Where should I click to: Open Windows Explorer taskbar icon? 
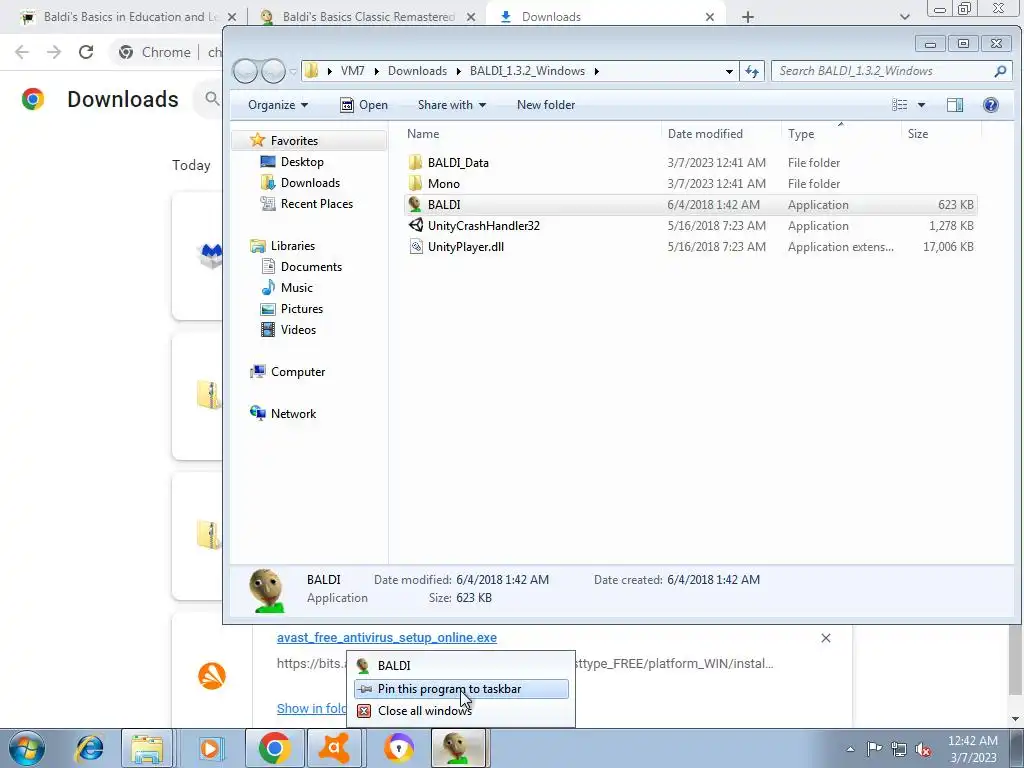(147, 748)
